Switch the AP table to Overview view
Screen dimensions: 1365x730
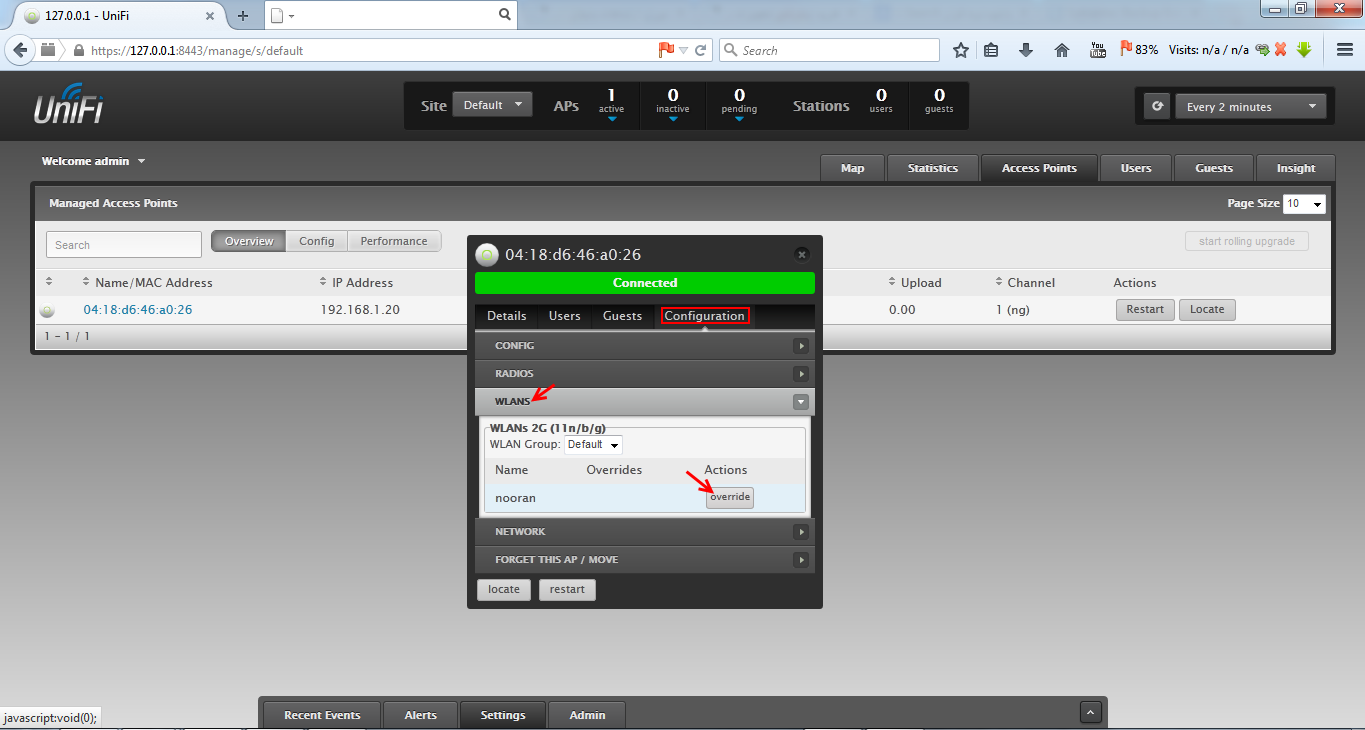pyautogui.click(x=249, y=241)
